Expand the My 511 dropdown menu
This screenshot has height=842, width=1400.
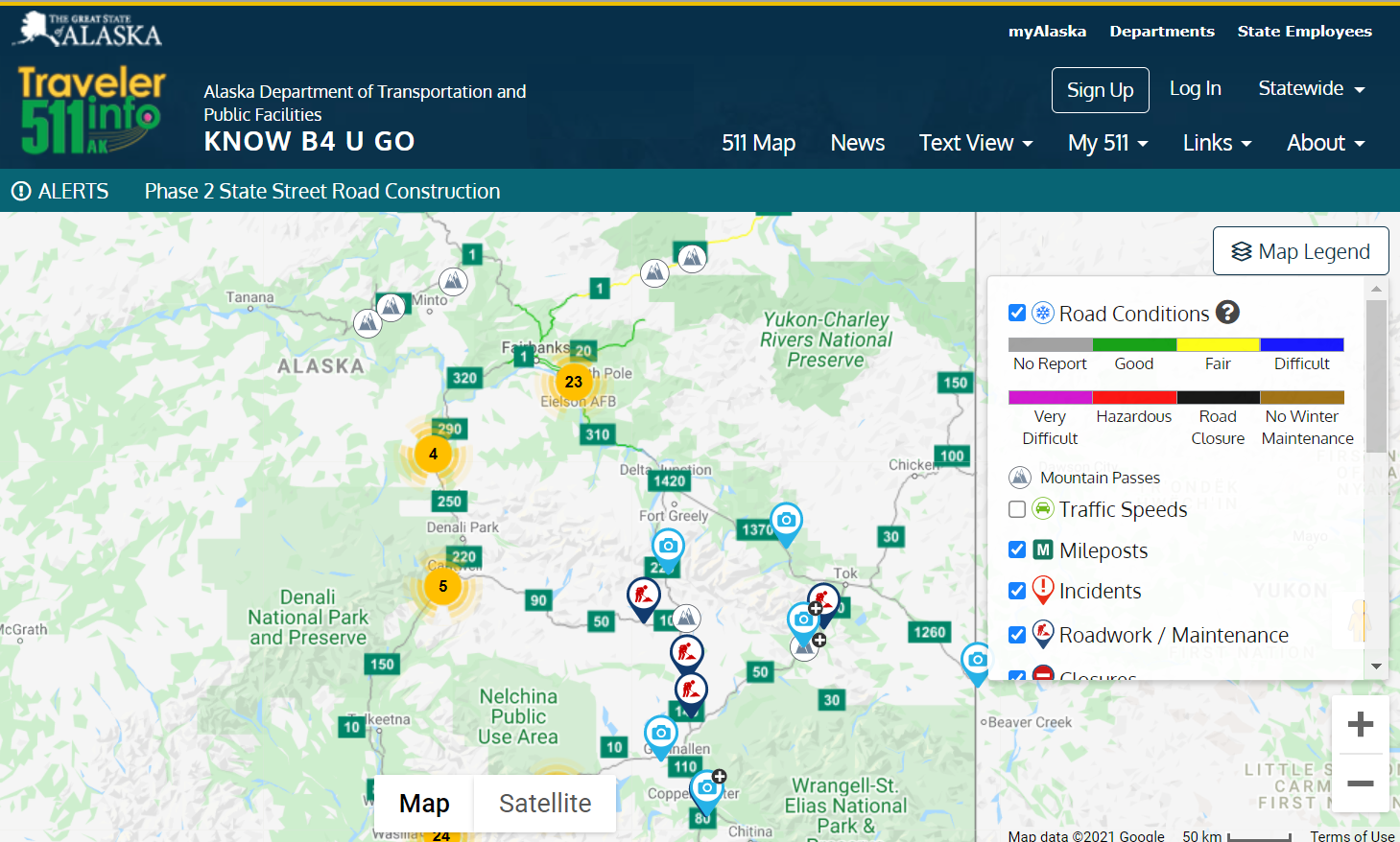(x=1107, y=143)
